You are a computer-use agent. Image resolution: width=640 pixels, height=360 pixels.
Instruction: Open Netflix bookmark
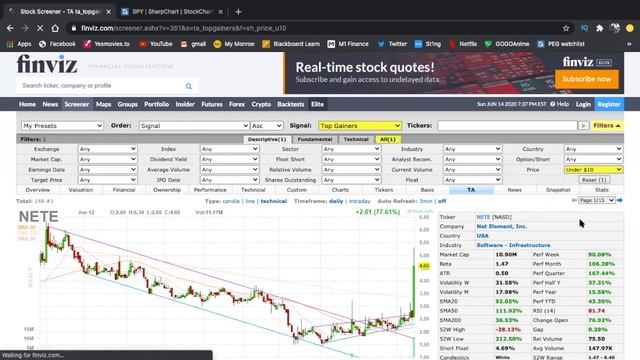coord(463,44)
